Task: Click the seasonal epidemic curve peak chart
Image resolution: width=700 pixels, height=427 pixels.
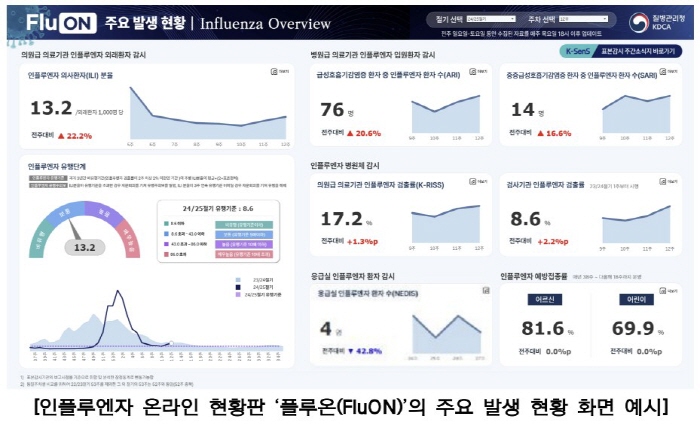Action: (156, 320)
